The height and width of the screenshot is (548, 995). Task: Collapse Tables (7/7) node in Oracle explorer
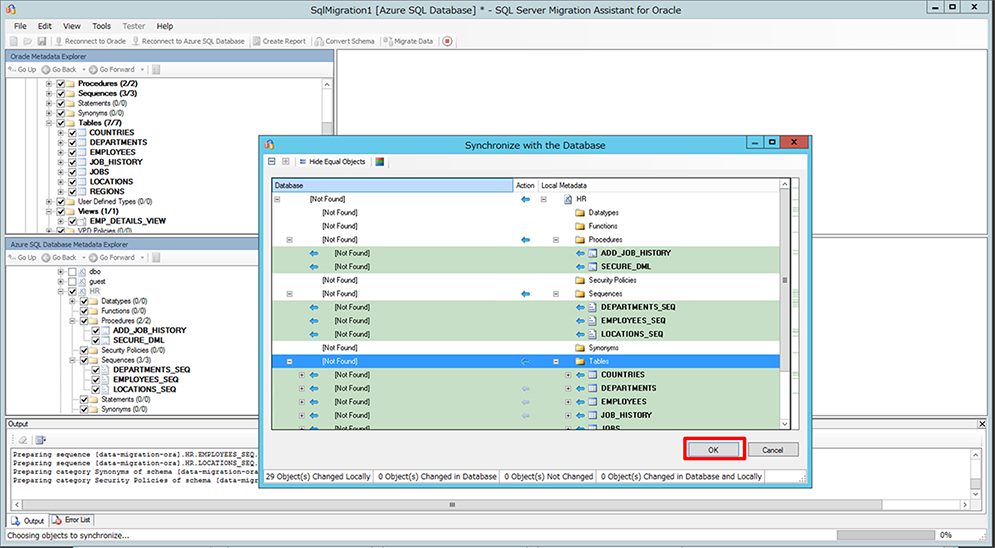49,123
